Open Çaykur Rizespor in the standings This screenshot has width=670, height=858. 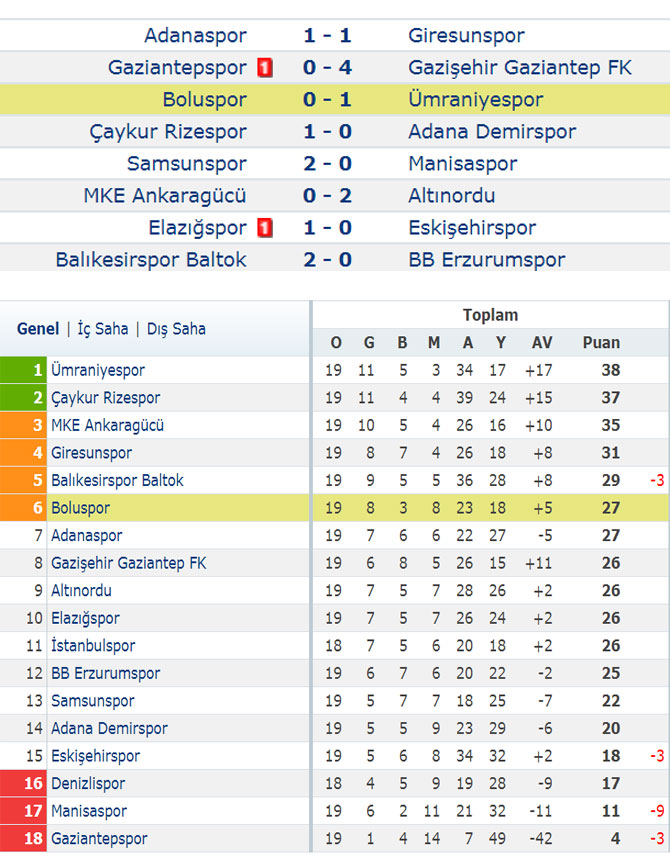coord(106,398)
